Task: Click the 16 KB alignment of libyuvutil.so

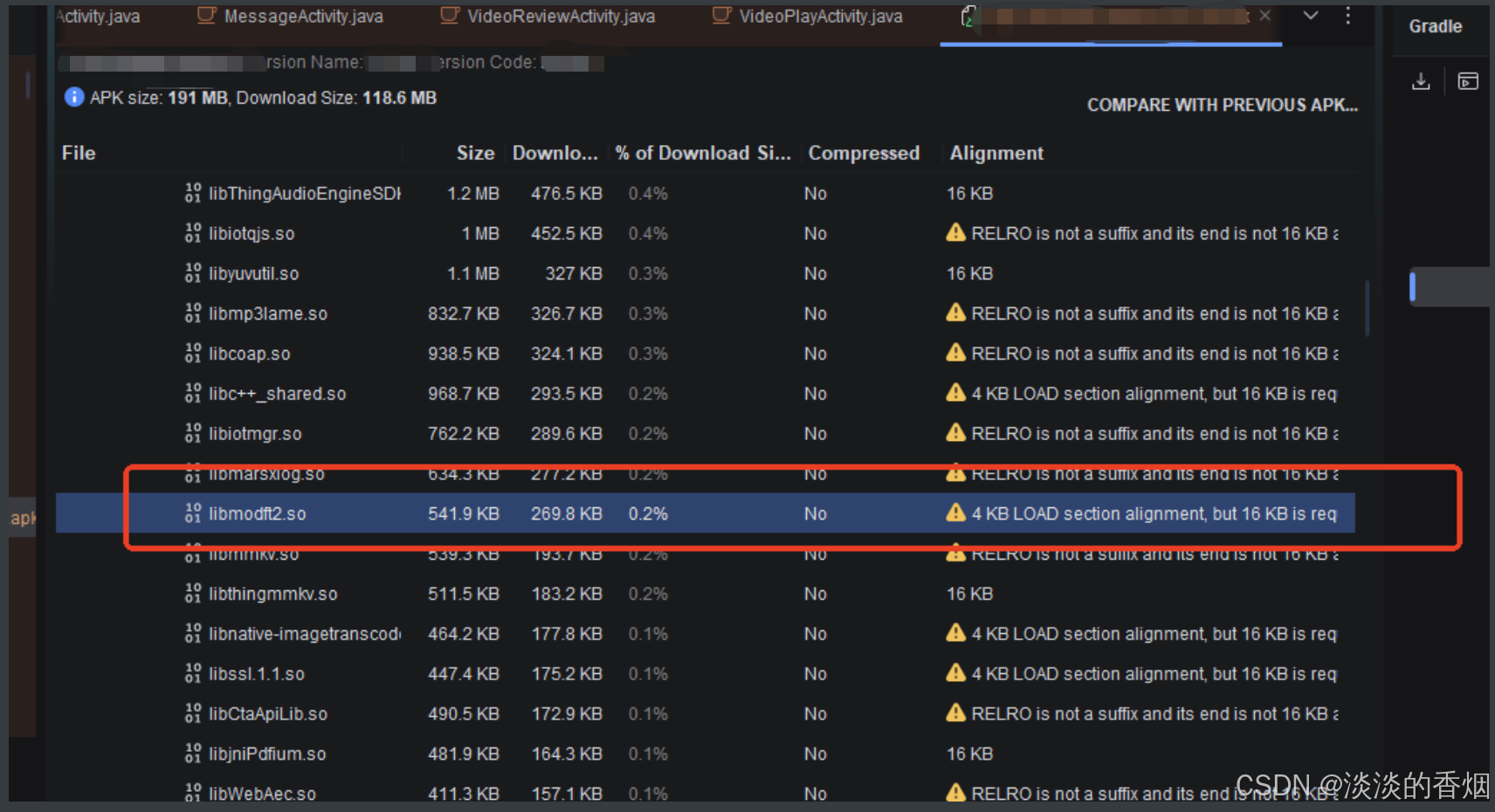Action: (x=969, y=274)
